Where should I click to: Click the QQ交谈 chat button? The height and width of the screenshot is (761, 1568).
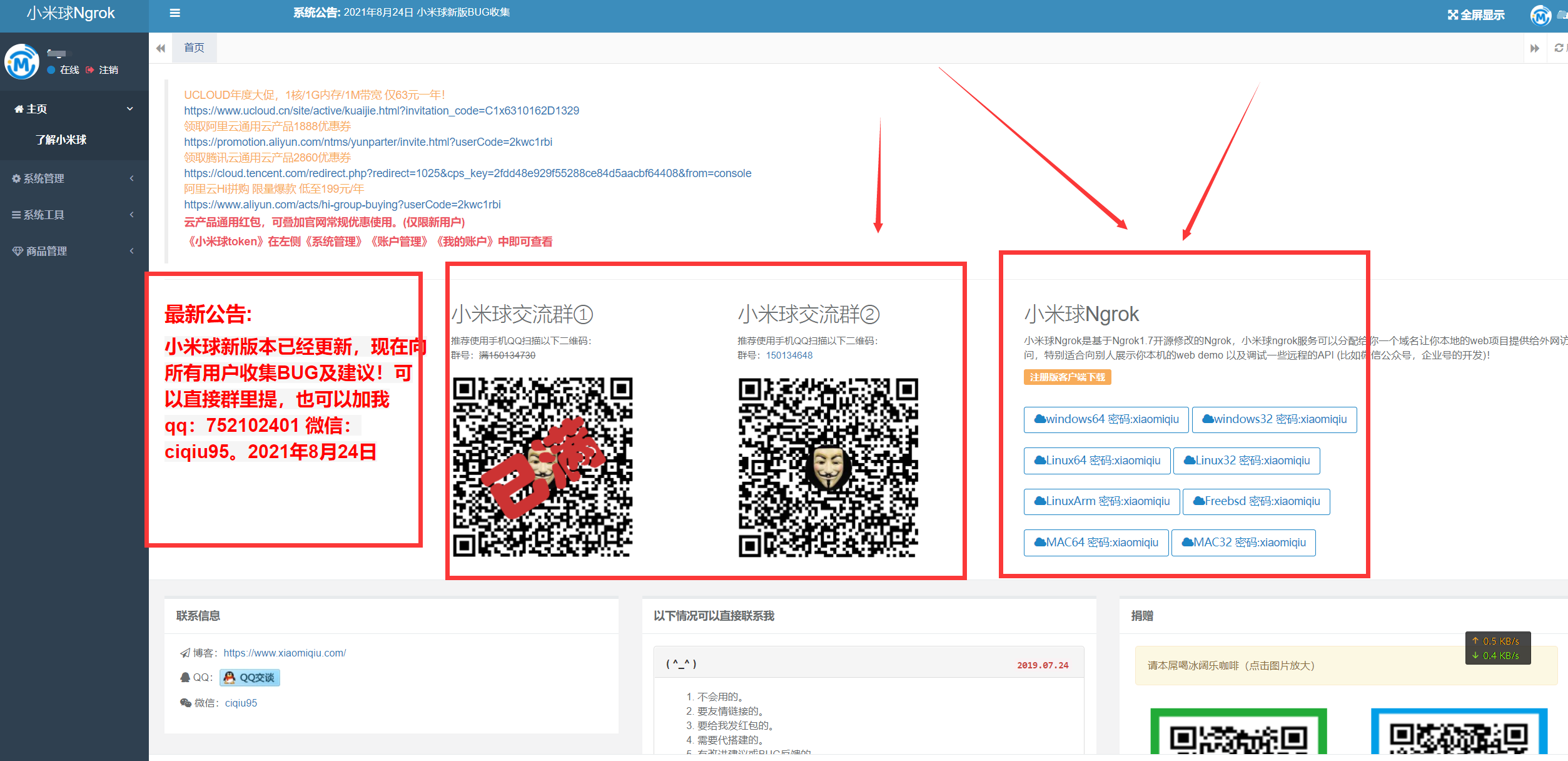pos(250,677)
